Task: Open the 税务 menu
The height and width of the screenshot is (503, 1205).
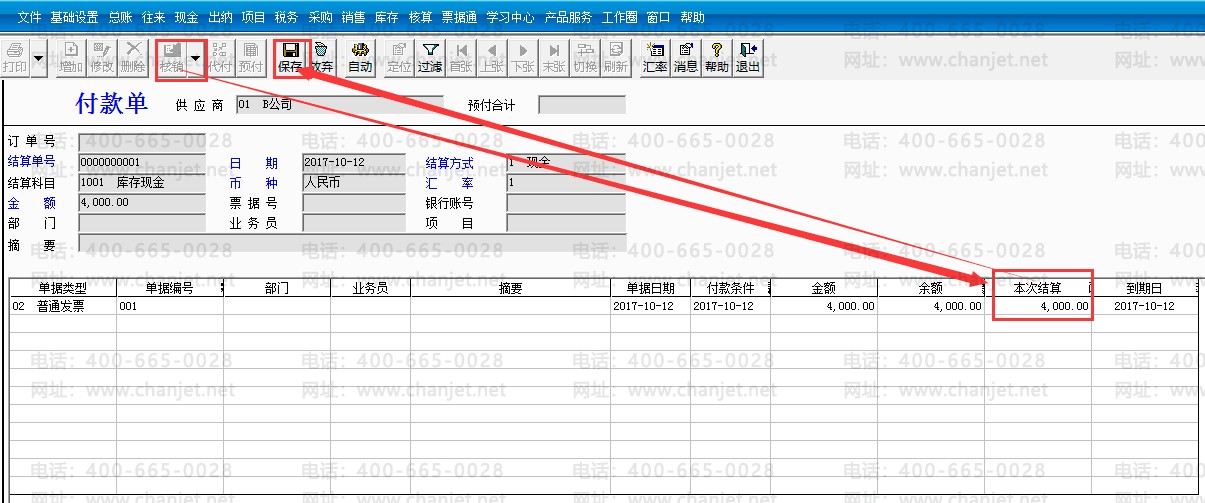Action: [286, 17]
